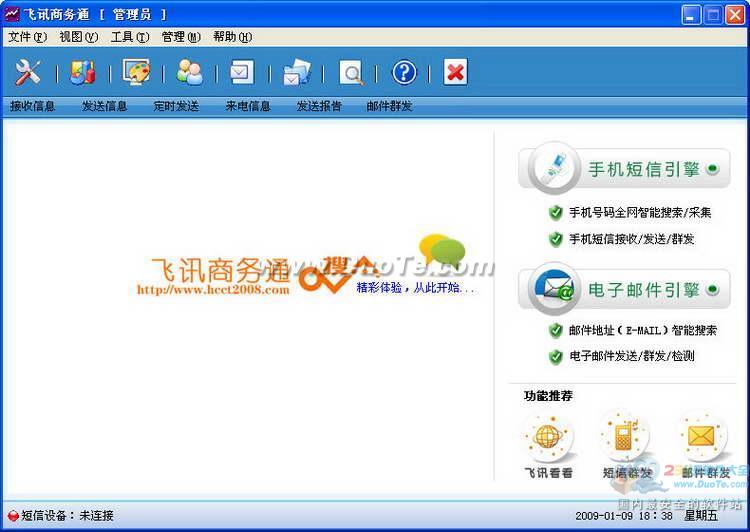
Task: Click the 短信设备:未连接 status text
Action: click(67, 515)
